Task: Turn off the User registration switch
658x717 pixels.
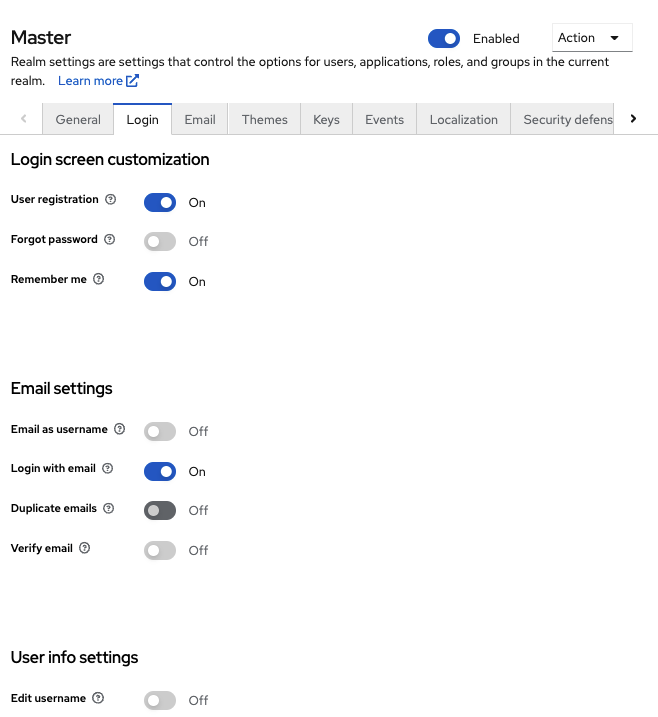Action: (x=160, y=202)
